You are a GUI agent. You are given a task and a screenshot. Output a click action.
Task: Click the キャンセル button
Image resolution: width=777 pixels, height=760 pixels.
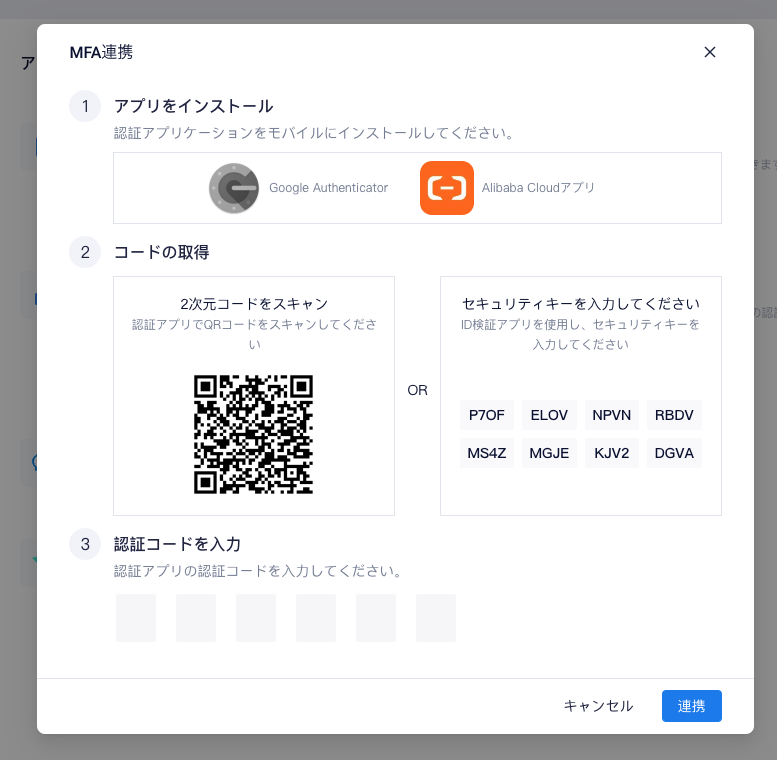point(598,706)
